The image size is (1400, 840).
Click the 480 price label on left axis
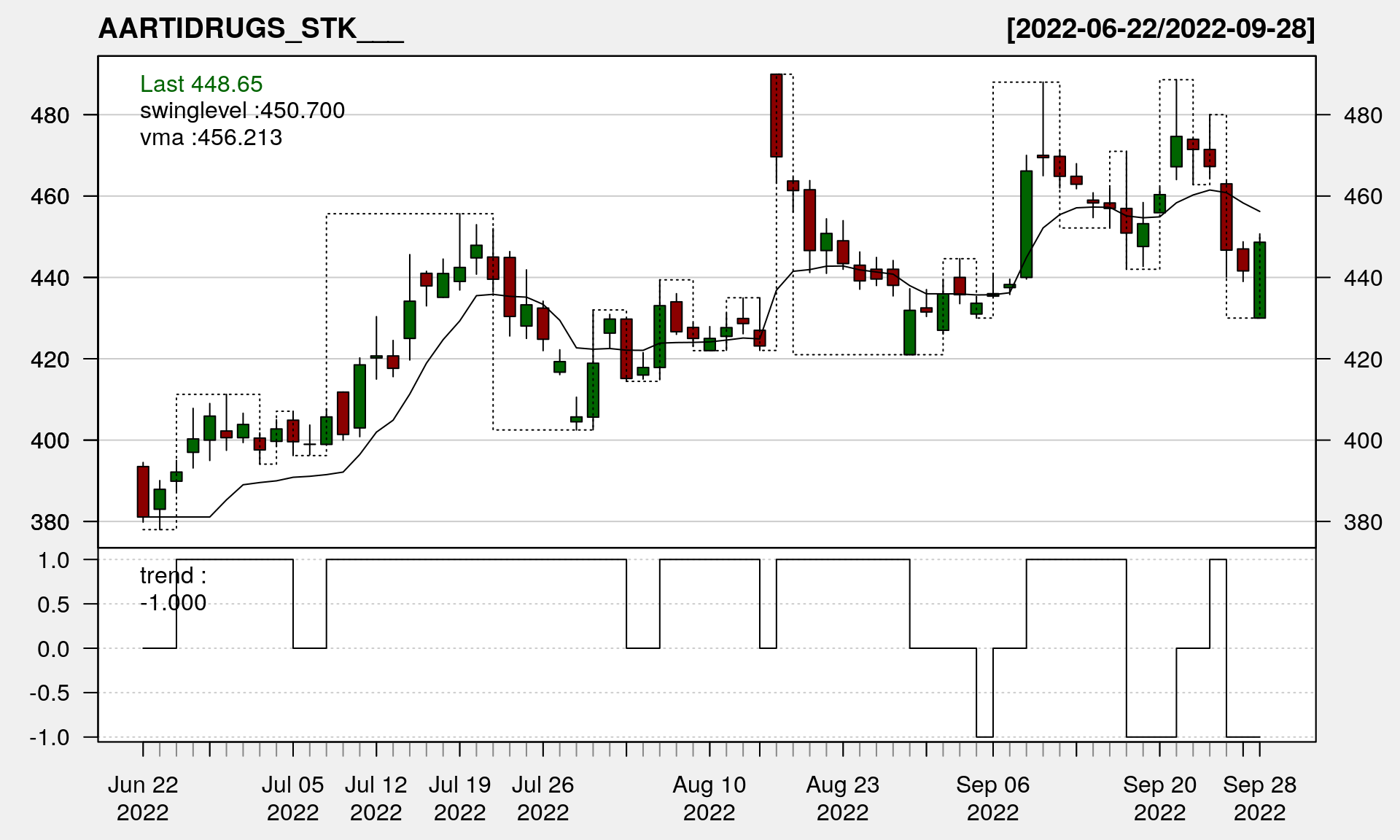coord(50,115)
